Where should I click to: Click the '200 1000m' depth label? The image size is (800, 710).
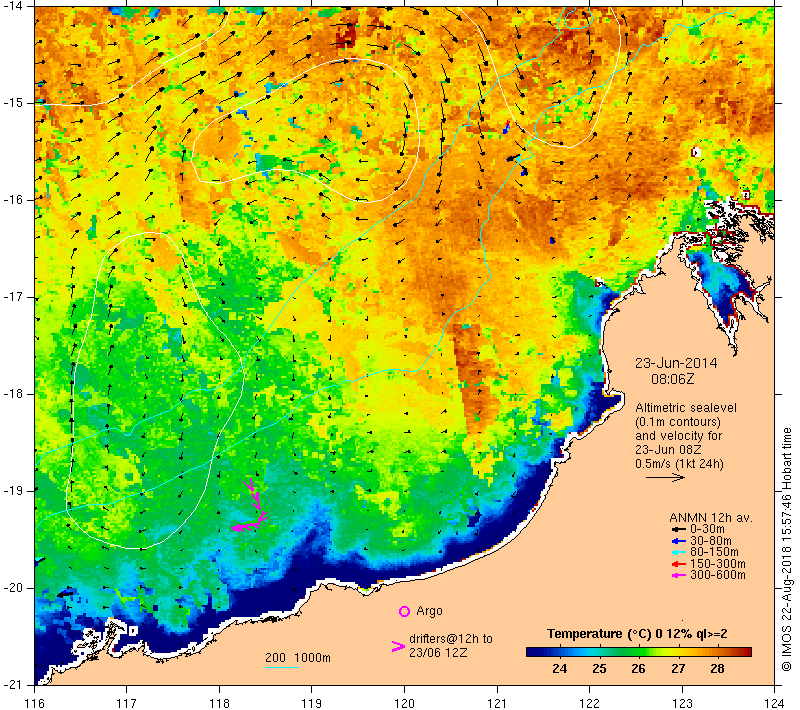pyautogui.click(x=298, y=658)
